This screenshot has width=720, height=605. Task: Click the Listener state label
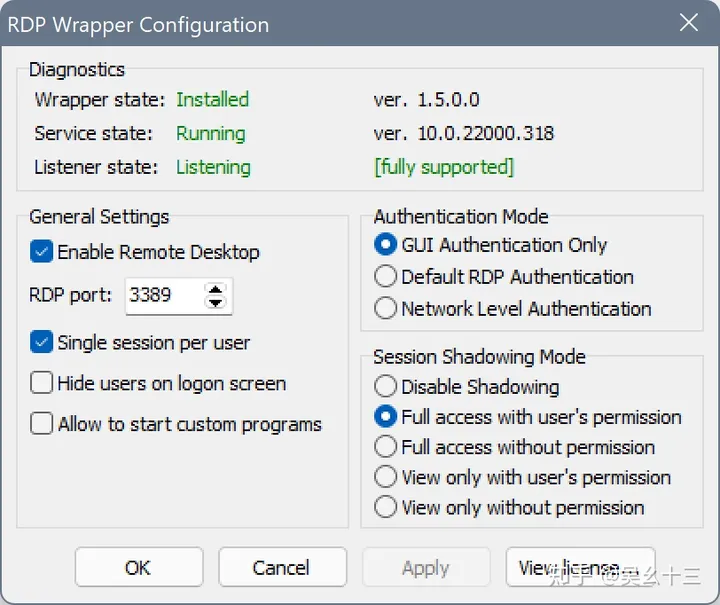(x=96, y=167)
